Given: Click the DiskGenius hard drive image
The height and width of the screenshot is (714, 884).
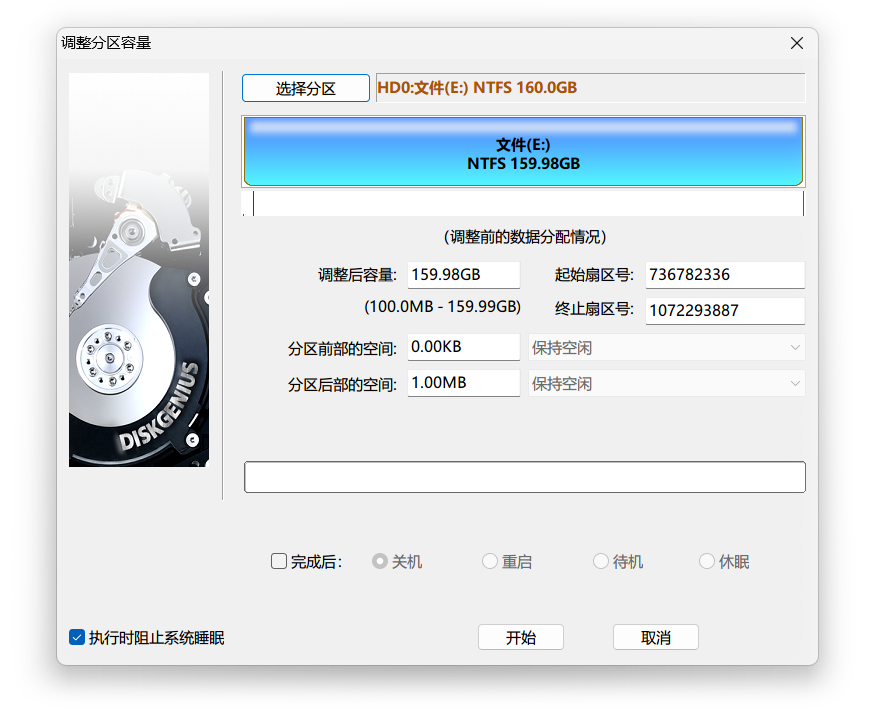Looking at the screenshot, I should (x=139, y=270).
